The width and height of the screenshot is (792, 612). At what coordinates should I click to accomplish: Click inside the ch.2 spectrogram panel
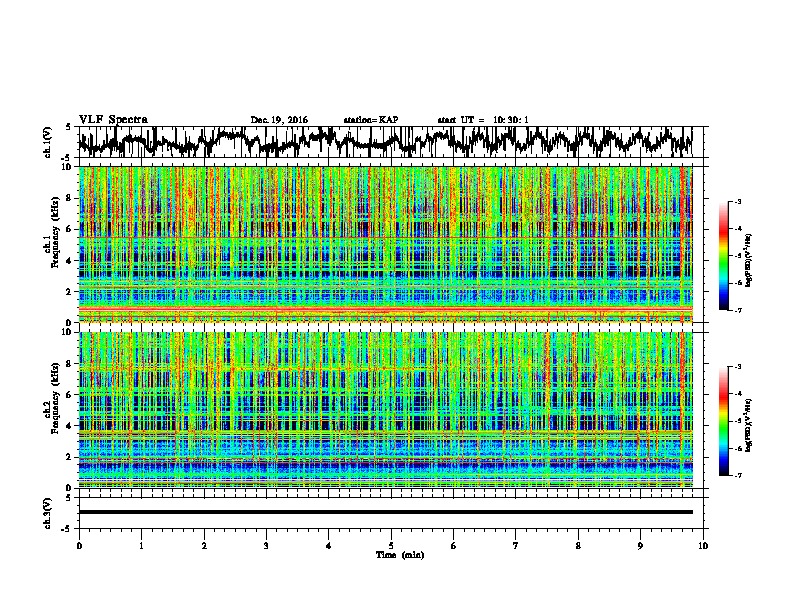tap(386, 410)
